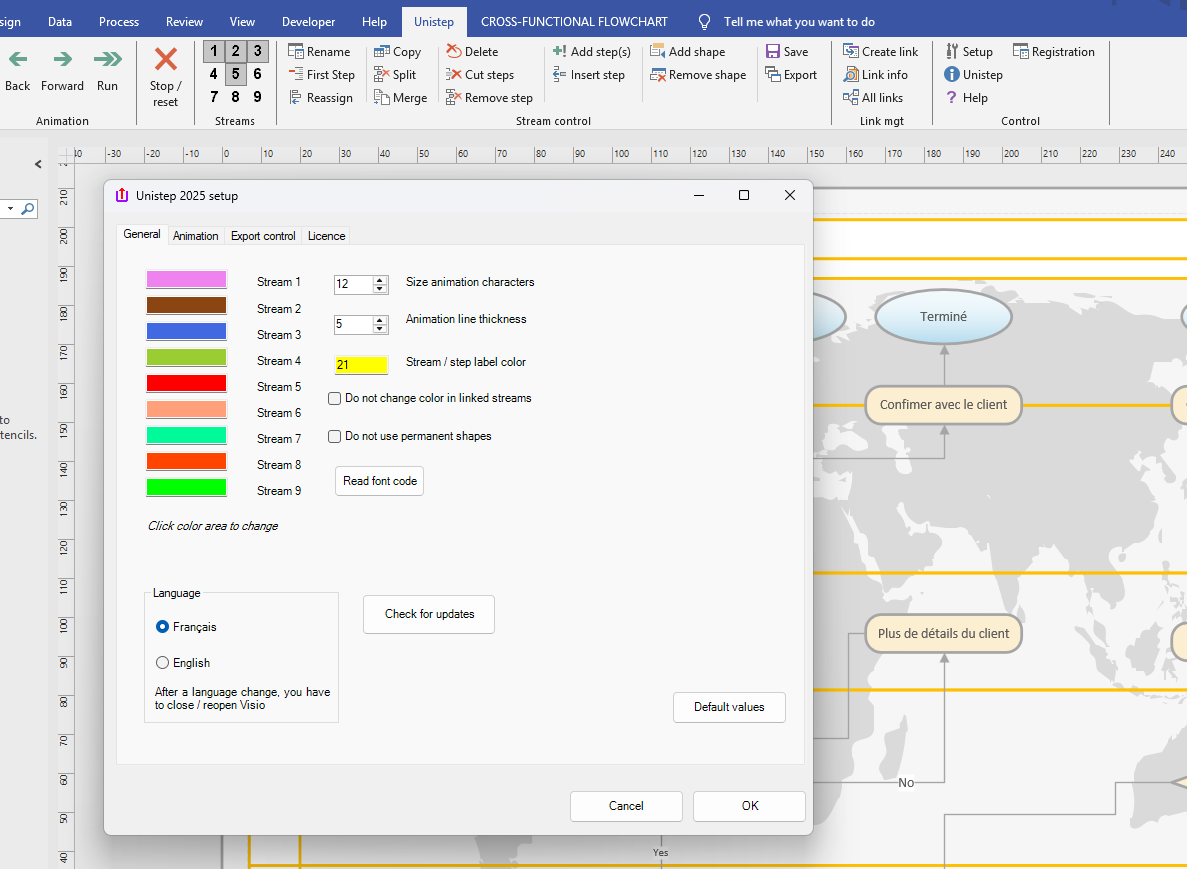Collapse the left panel with chevron arrow
This screenshot has height=869, width=1187.
click(x=38, y=164)
